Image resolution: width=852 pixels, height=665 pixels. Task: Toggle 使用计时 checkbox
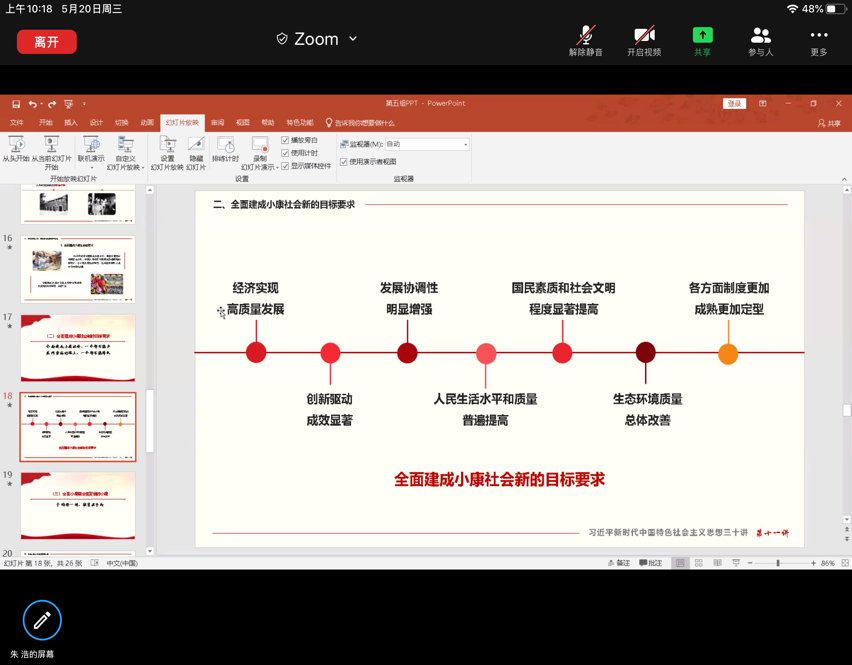[x=286, y=153]
